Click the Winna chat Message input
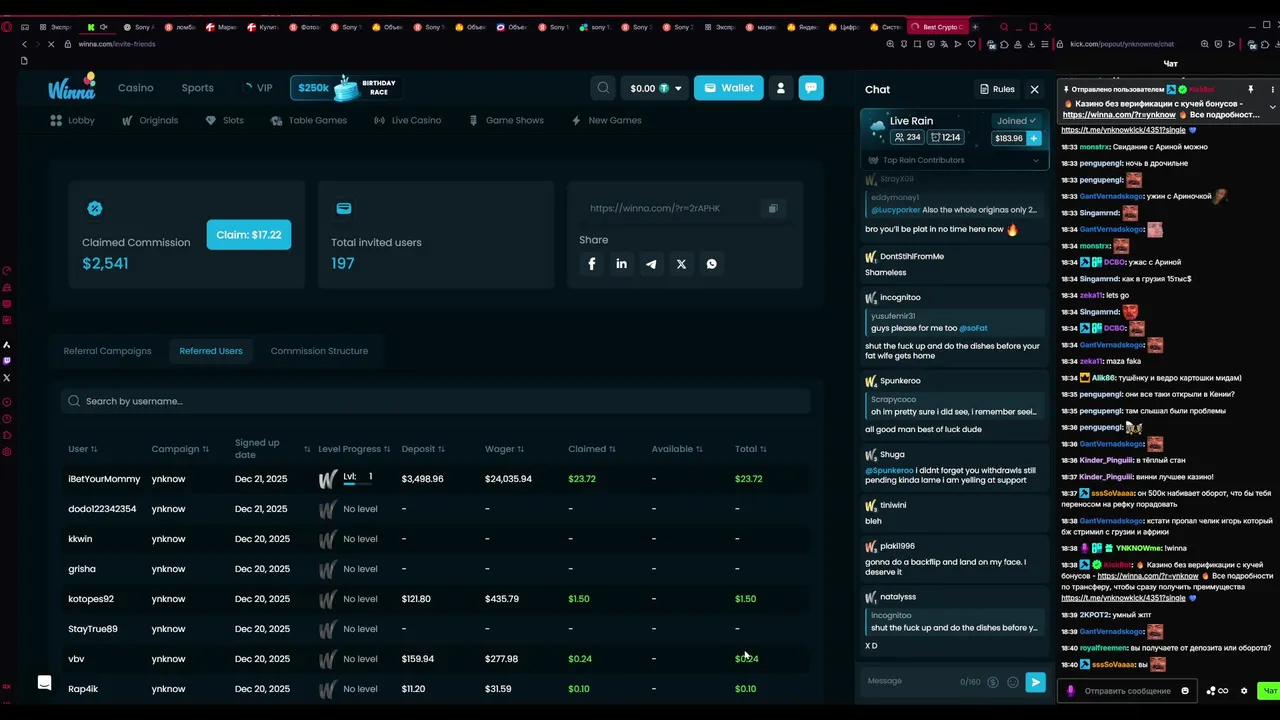The height and width of the screenshot is (720, 1280). point(910,681)
